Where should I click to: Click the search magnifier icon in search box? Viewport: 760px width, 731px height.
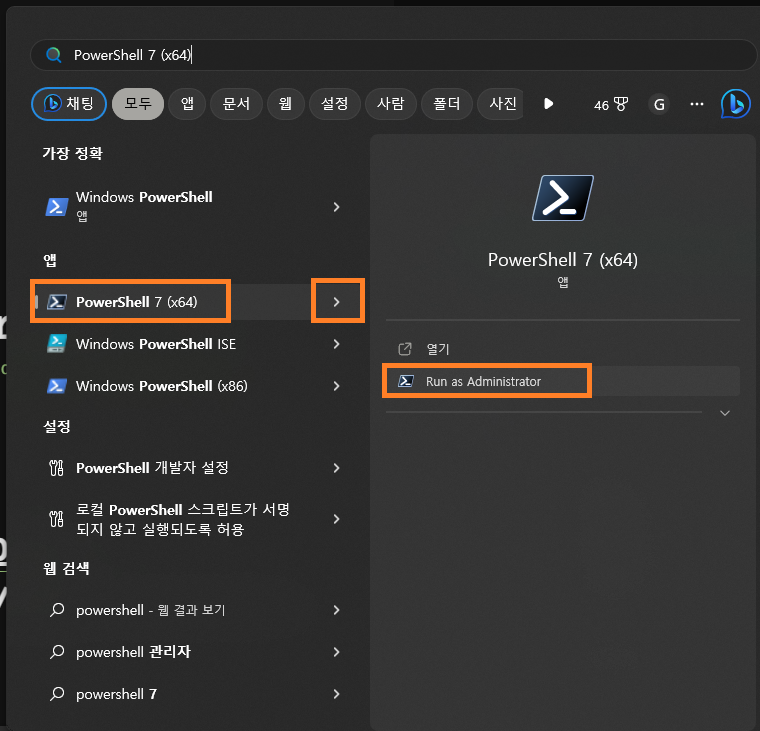click(53, 55)
